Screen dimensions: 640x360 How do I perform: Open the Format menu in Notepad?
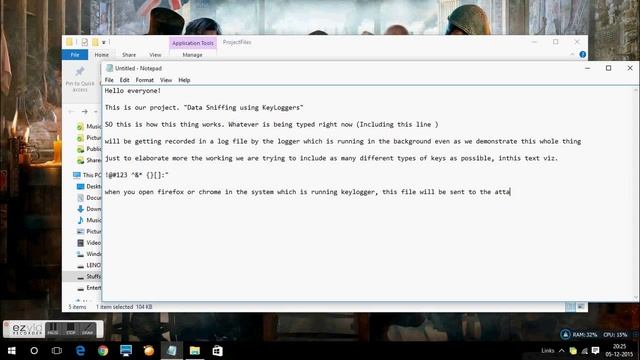click(x=144, y=80)
